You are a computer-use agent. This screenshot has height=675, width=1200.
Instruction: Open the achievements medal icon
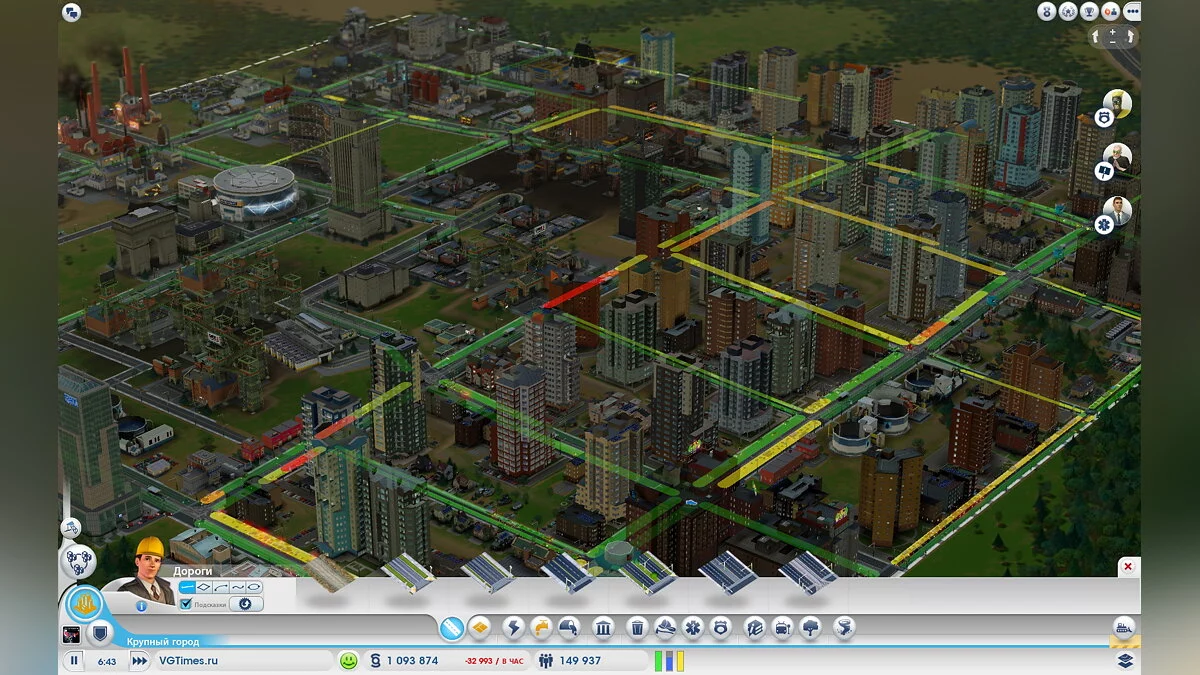point(1047,12)
